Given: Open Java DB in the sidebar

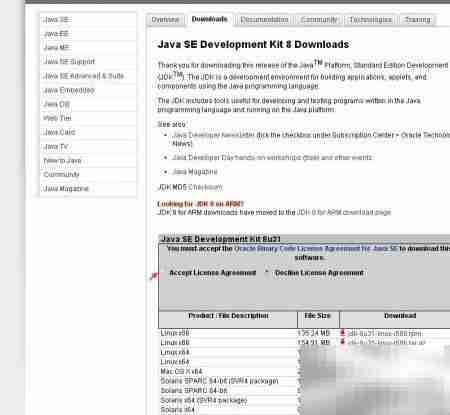Looking at the screenshot, I should pos(56,104).
